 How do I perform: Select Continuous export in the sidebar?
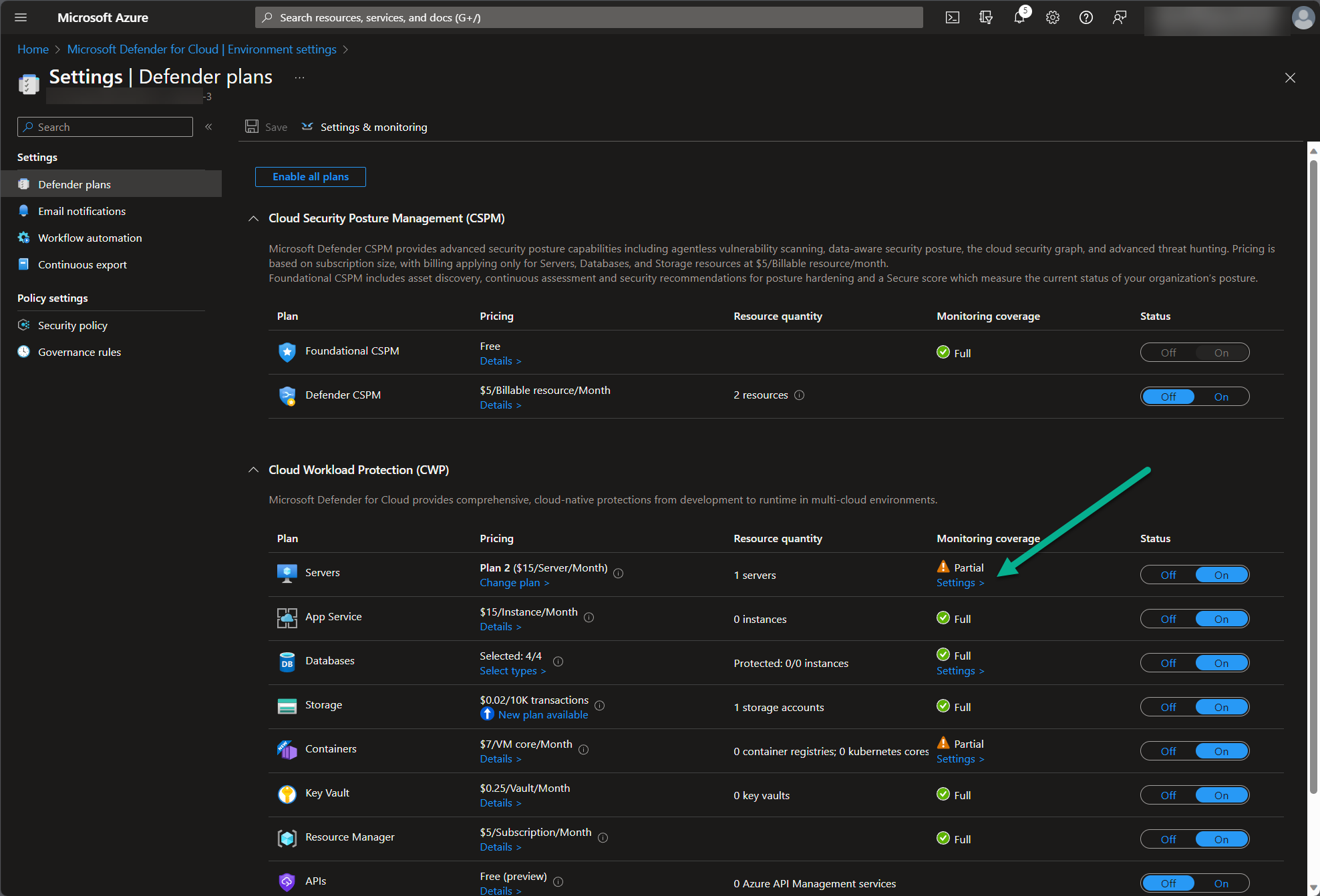point(81,264)
